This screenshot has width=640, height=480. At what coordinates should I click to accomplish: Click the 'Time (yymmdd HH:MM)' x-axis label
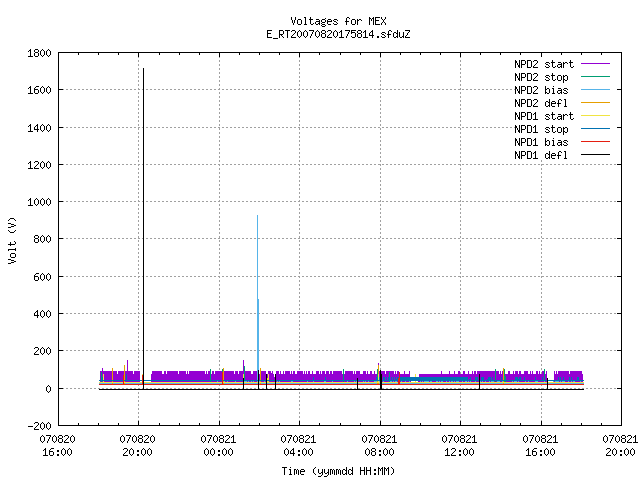tap(338, 471)
